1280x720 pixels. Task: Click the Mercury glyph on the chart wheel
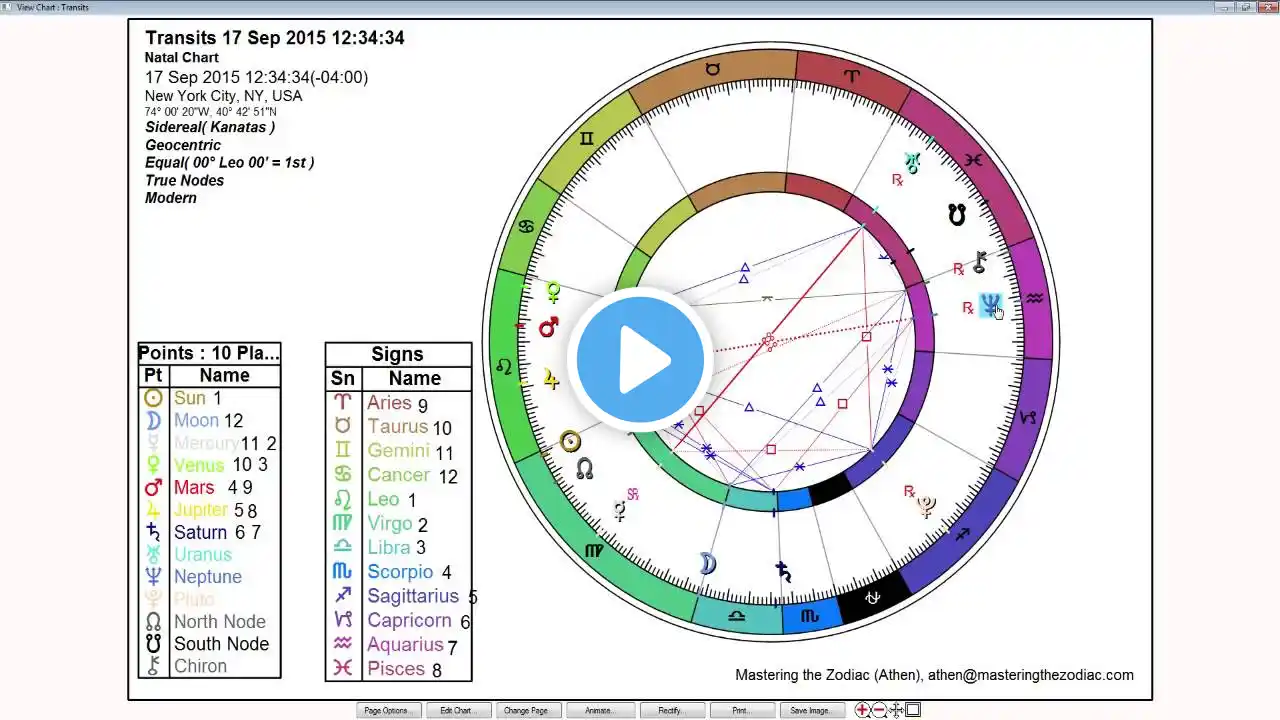coord(620,511)
